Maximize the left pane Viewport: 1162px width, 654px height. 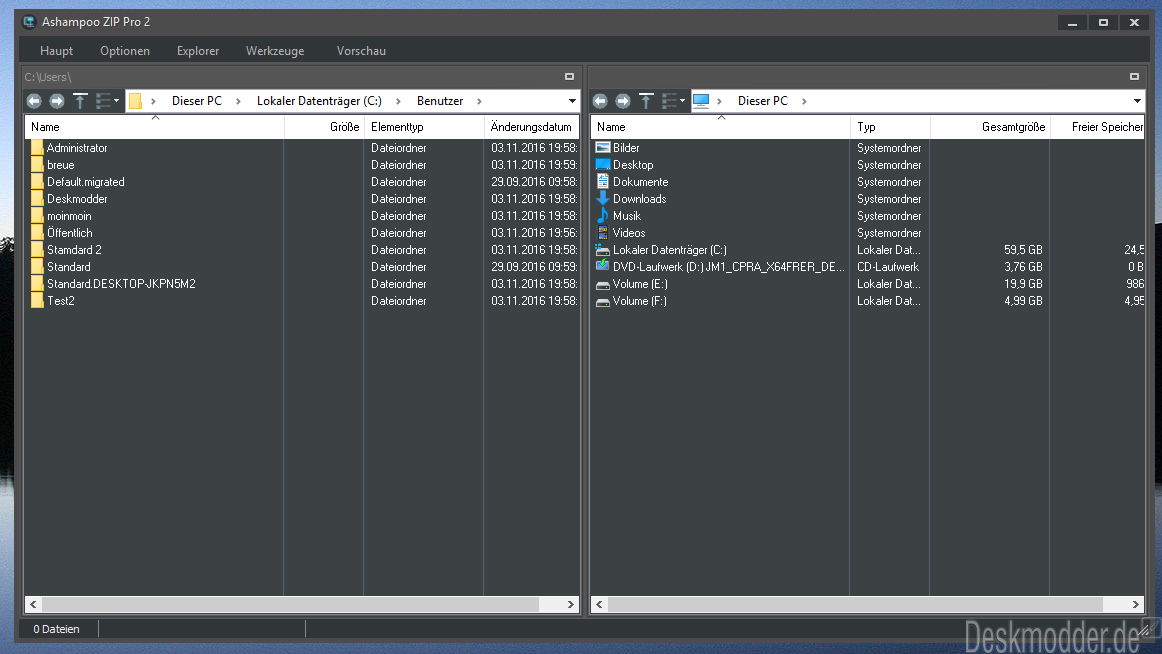click(x=569, y=76)
